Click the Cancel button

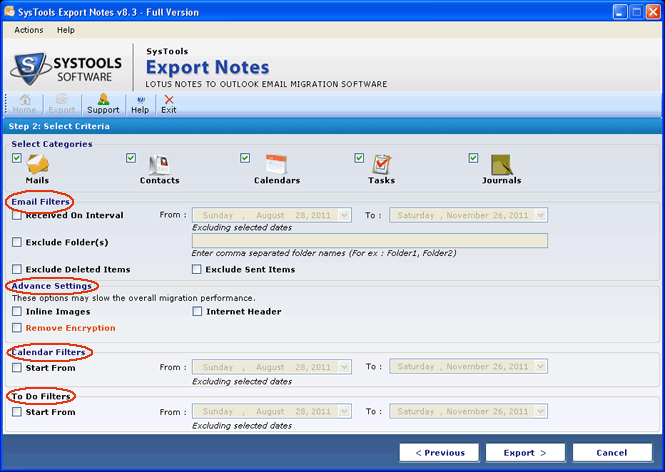(x=612, y=453)
